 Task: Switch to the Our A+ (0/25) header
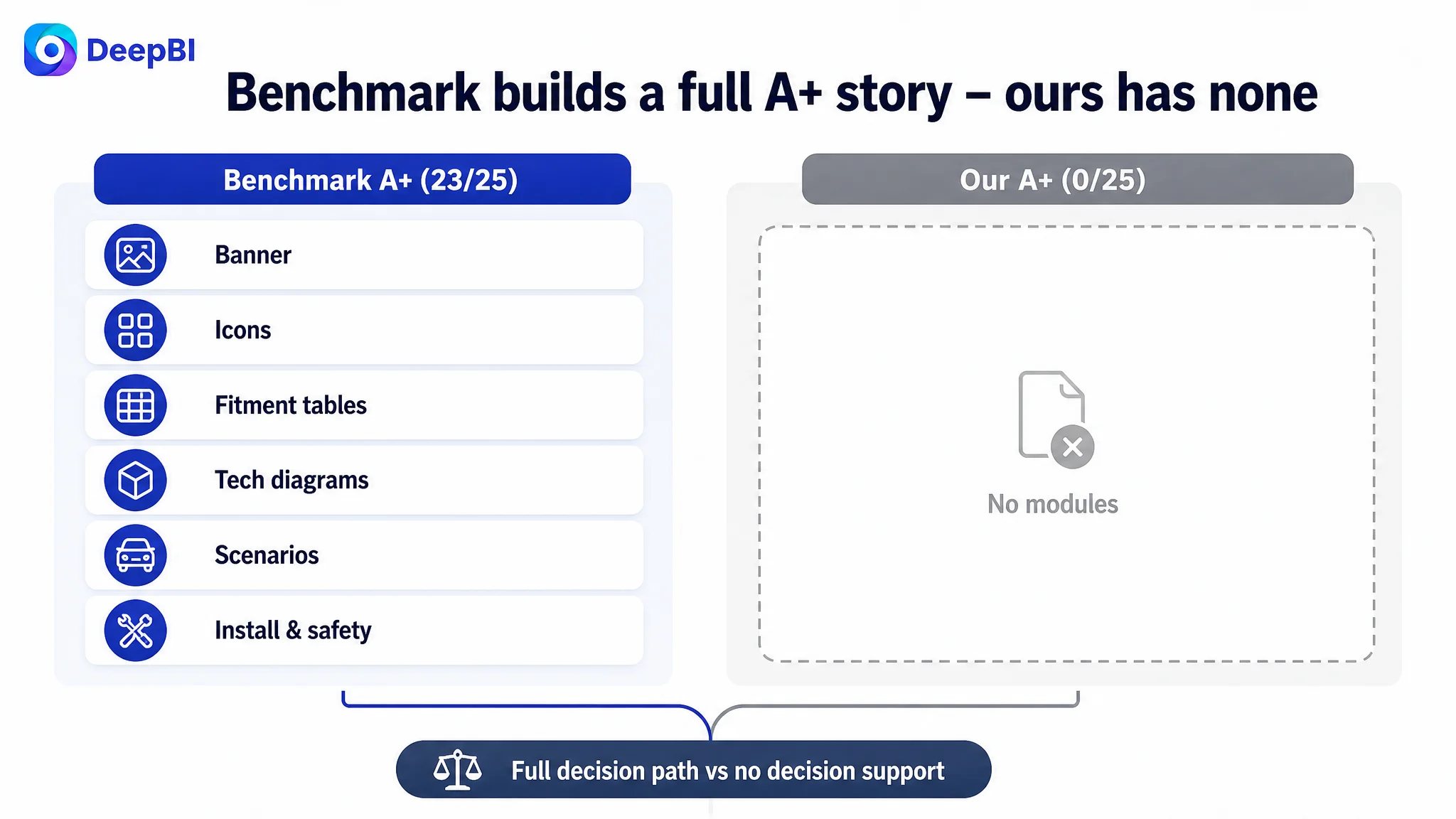1078,179
